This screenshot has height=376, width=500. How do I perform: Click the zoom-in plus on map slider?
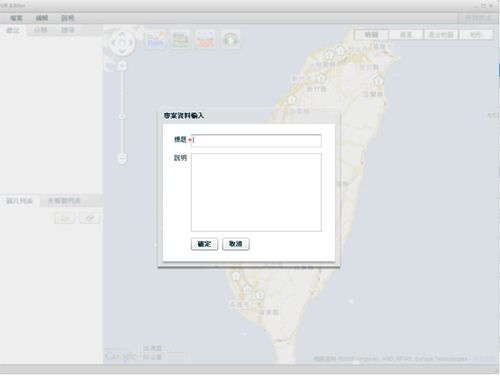pos(122,66)
